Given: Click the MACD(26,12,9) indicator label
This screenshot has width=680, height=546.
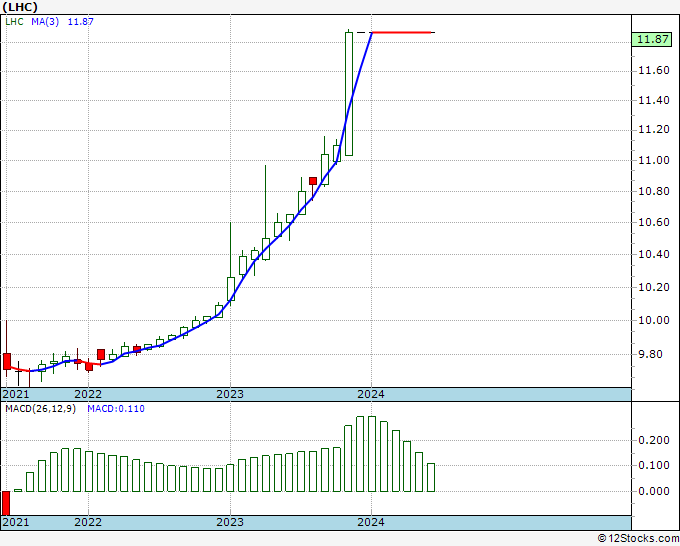Looking at the screenshot, I should point(40,409).
